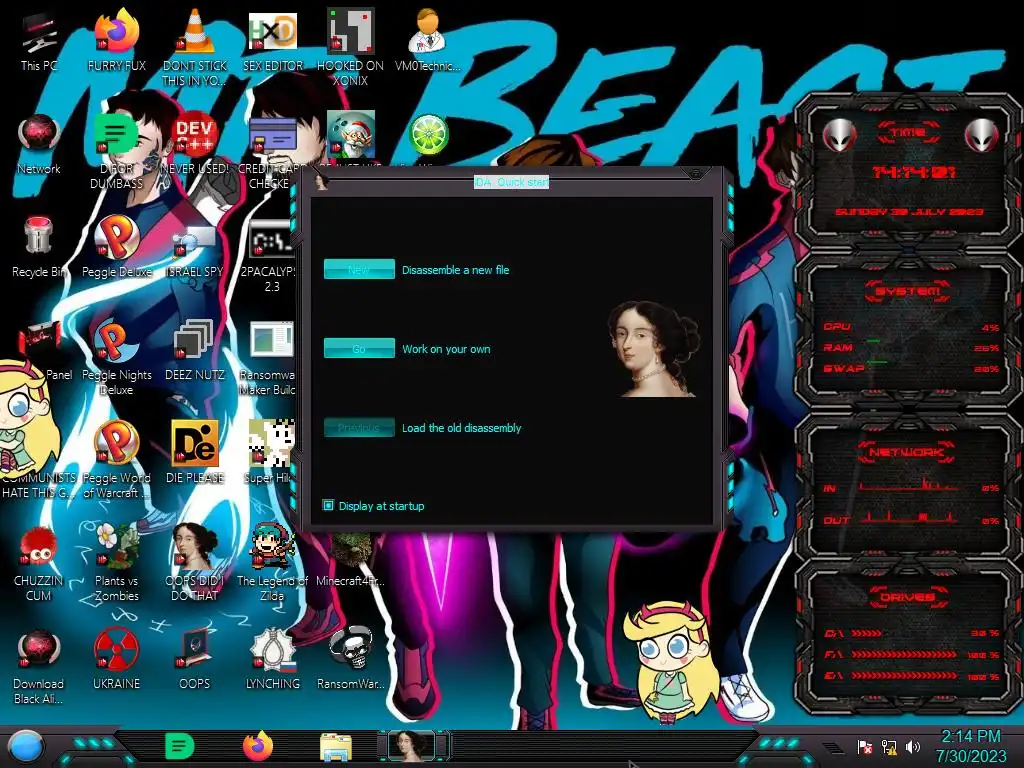Select the LYNCHING noose icon
This screenshot has width=1024, height=768.
[x=272, y=660]
